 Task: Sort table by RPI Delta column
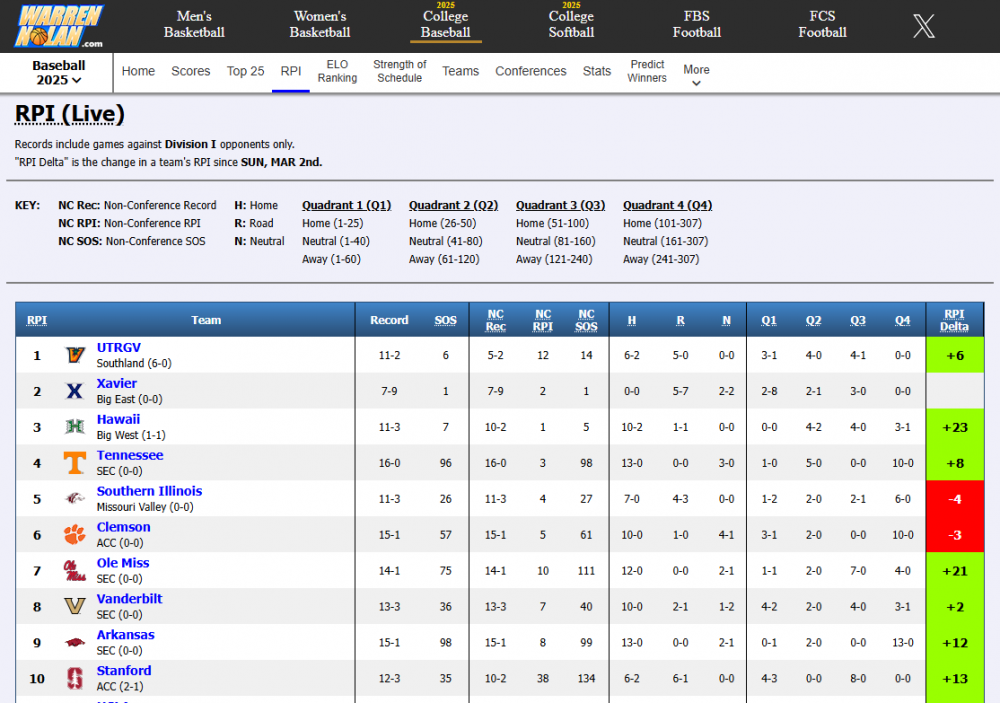click(954, 320)
